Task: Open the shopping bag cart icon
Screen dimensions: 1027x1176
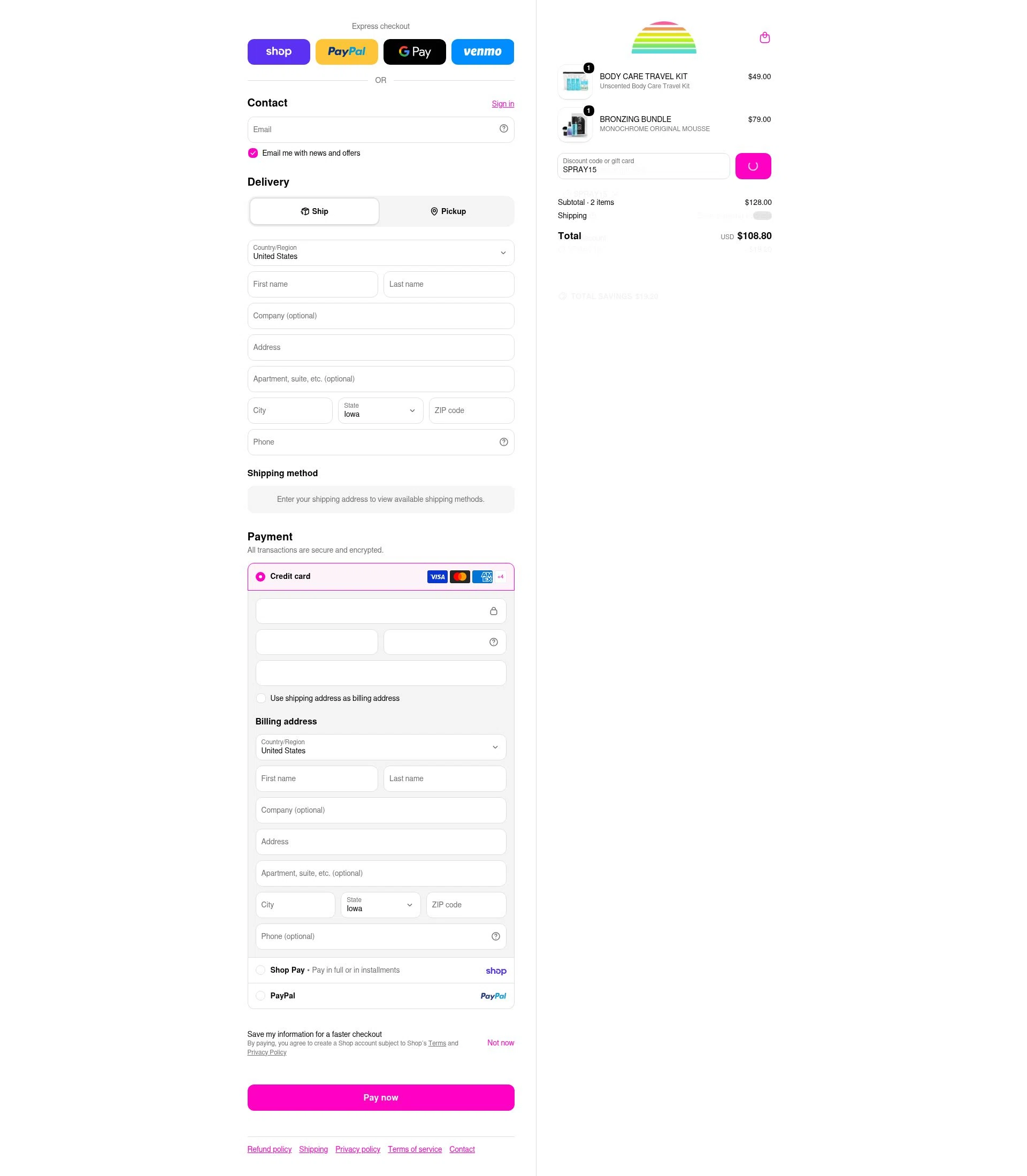Action: pyautogui.click(x=764, y=38)
